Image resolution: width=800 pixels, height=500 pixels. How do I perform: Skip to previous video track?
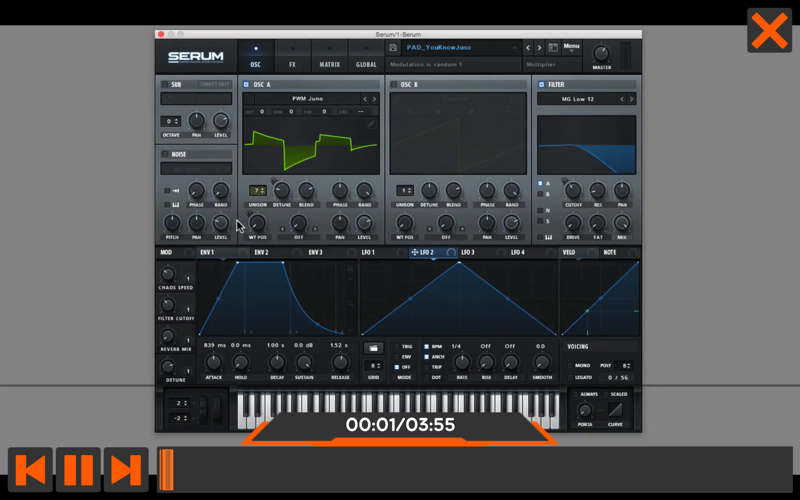pyautogui.click(x=30, y=469)
